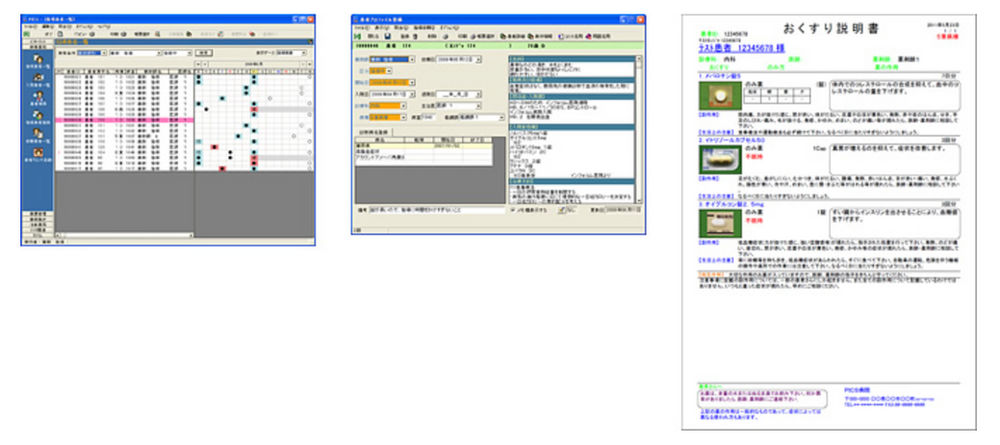
Task: Select the 診察病名登録 tab in the middle window
Action: point(374,131)
